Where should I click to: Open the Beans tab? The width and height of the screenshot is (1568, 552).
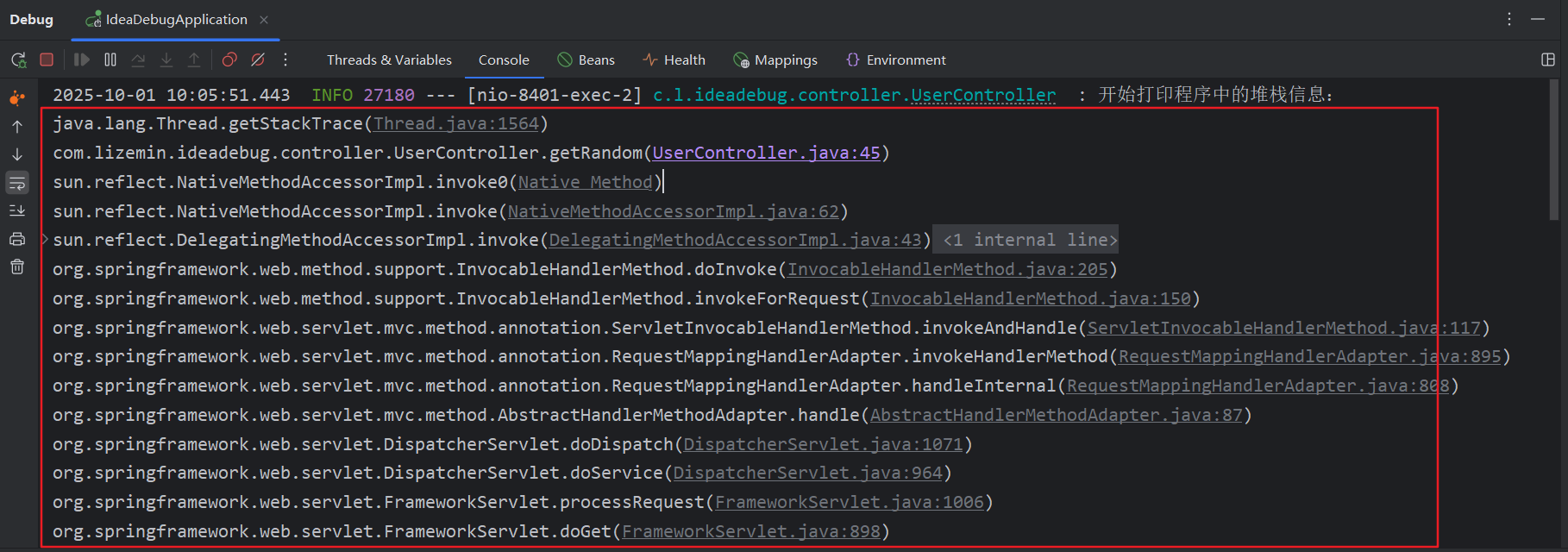[x=586, y=60]
